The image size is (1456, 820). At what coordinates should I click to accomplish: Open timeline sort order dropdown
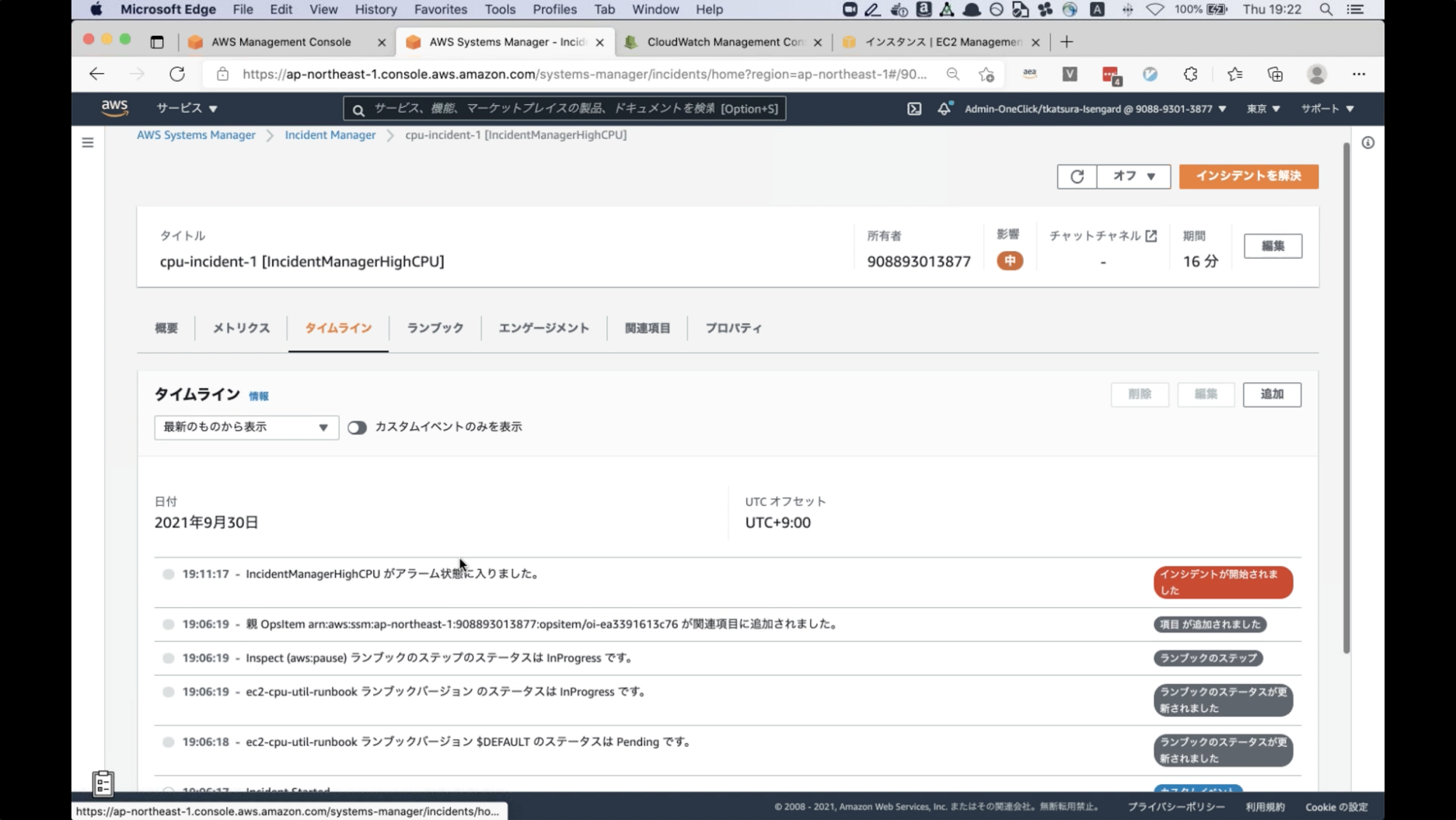tap(246, 427)
